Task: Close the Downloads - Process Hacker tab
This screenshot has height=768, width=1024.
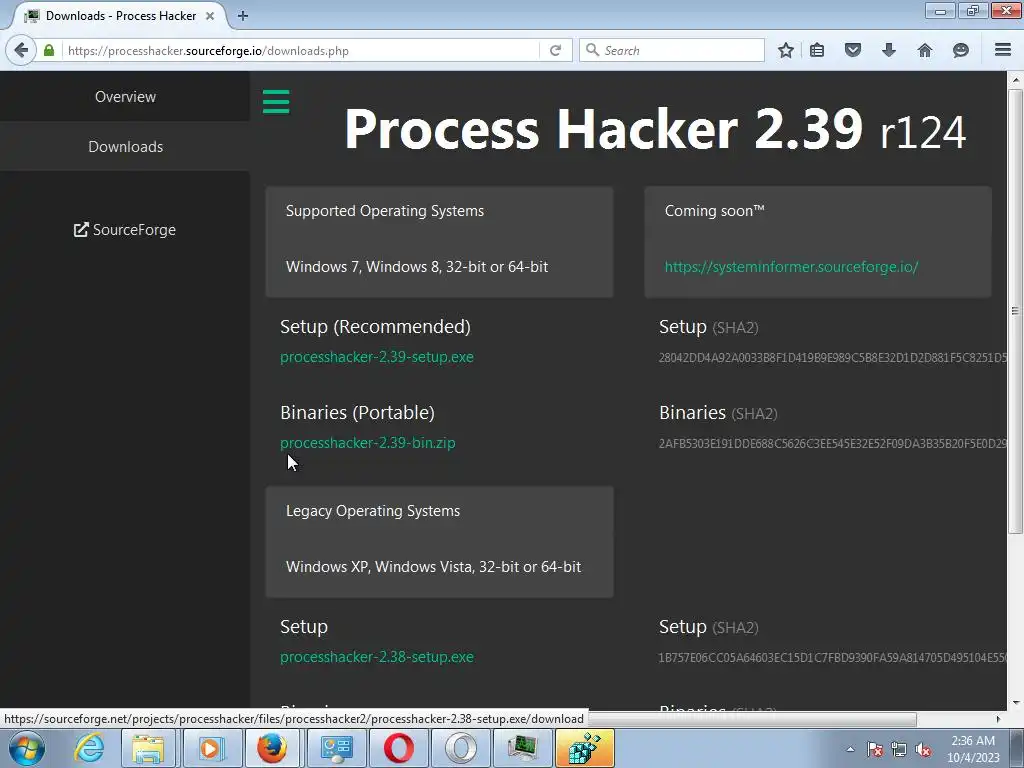Action: (x=210, y=16)
